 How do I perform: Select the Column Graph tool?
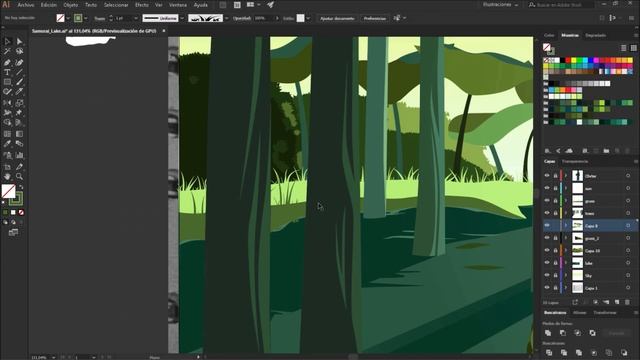[x=19, y=155]
